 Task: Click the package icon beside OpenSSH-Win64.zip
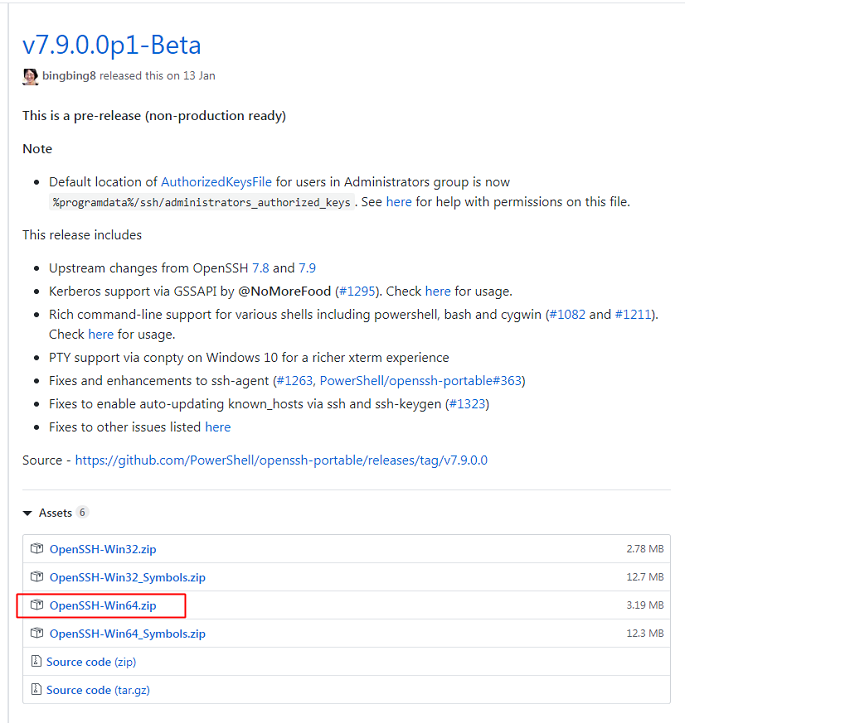(37, 605)
